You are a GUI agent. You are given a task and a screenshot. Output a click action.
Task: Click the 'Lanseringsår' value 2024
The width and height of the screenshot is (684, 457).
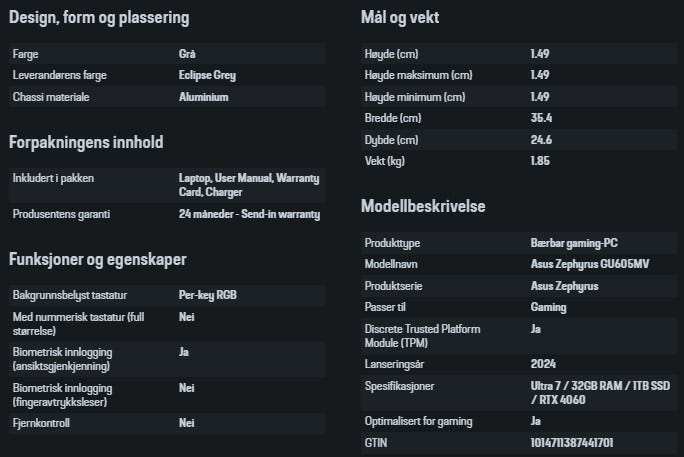pos(544,364)
